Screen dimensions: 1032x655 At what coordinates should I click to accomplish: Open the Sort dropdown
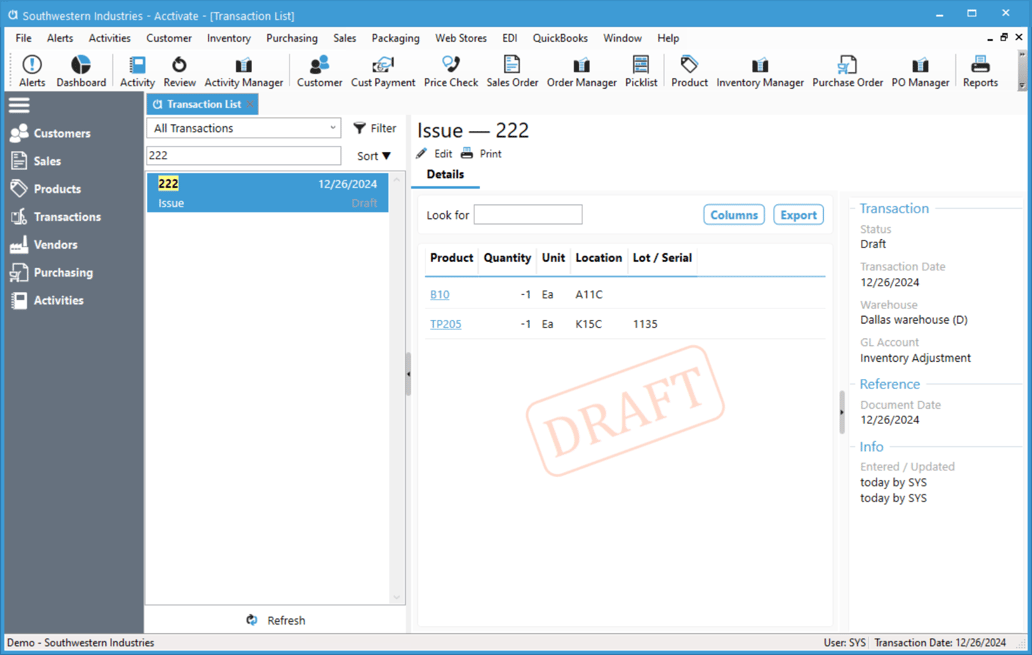coord(374,156)
